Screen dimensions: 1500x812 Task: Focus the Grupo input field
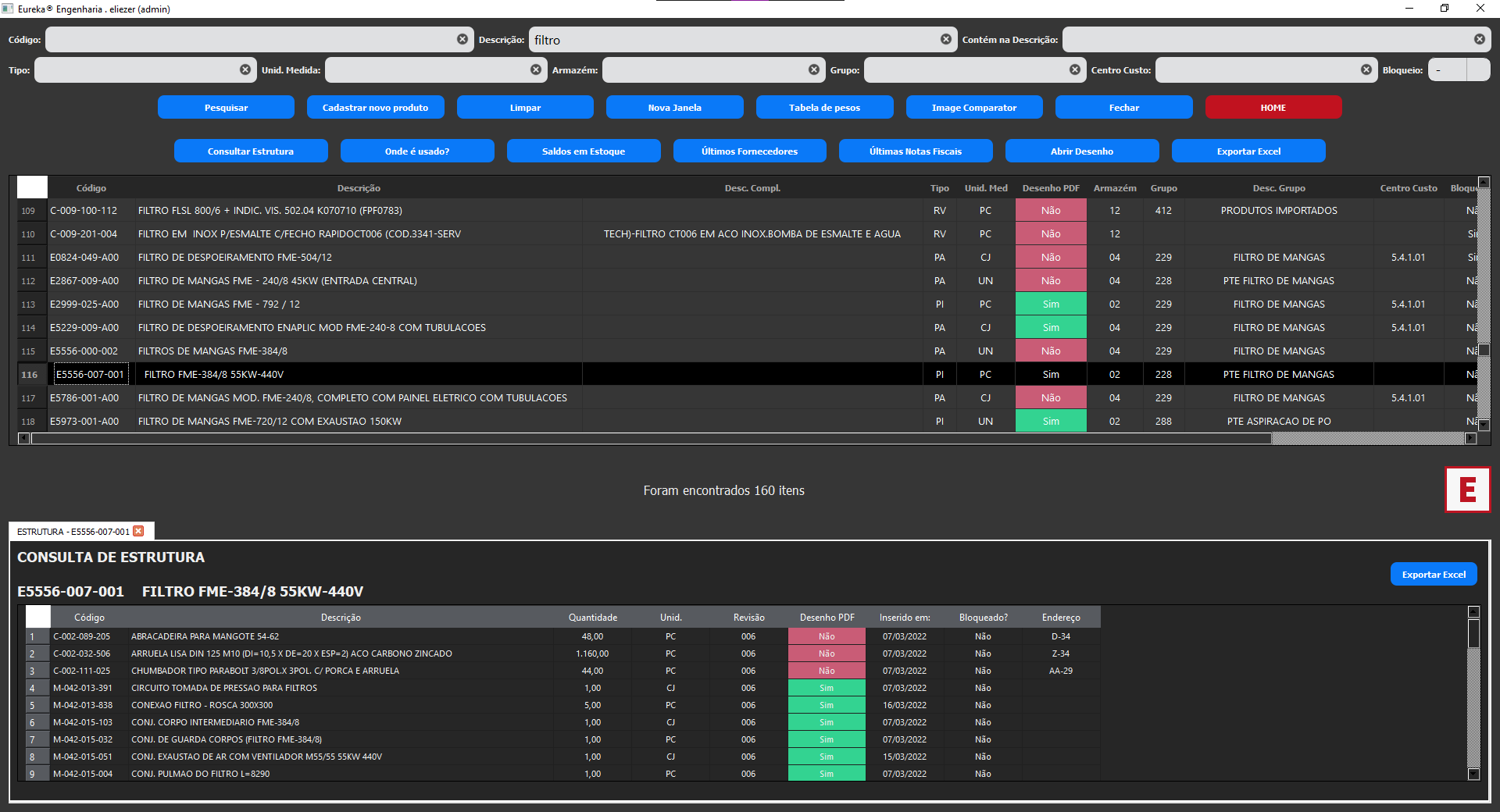pos(974,69)
